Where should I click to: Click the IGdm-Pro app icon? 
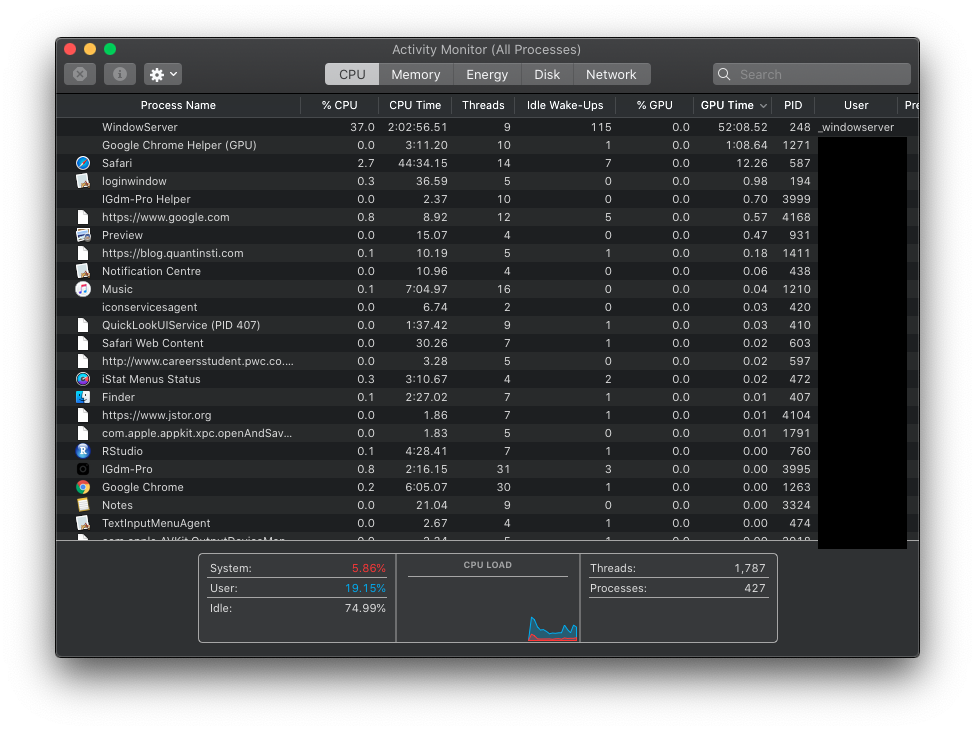83,469
